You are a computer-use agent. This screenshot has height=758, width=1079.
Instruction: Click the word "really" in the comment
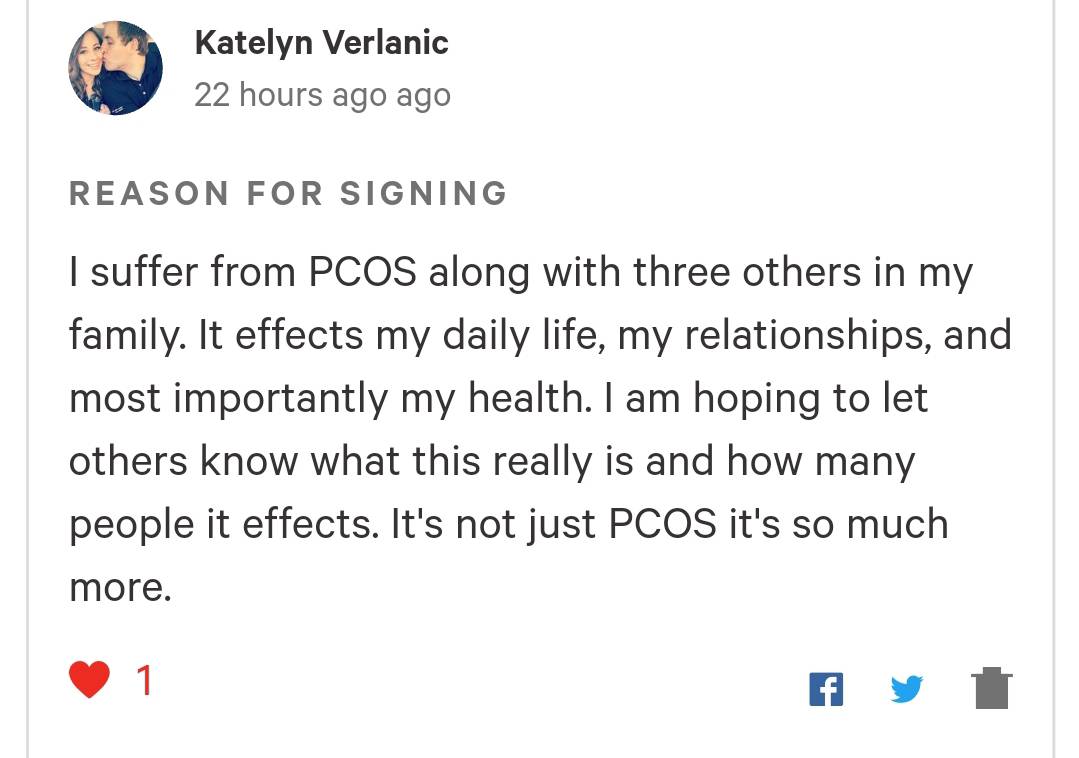[542, 462]
